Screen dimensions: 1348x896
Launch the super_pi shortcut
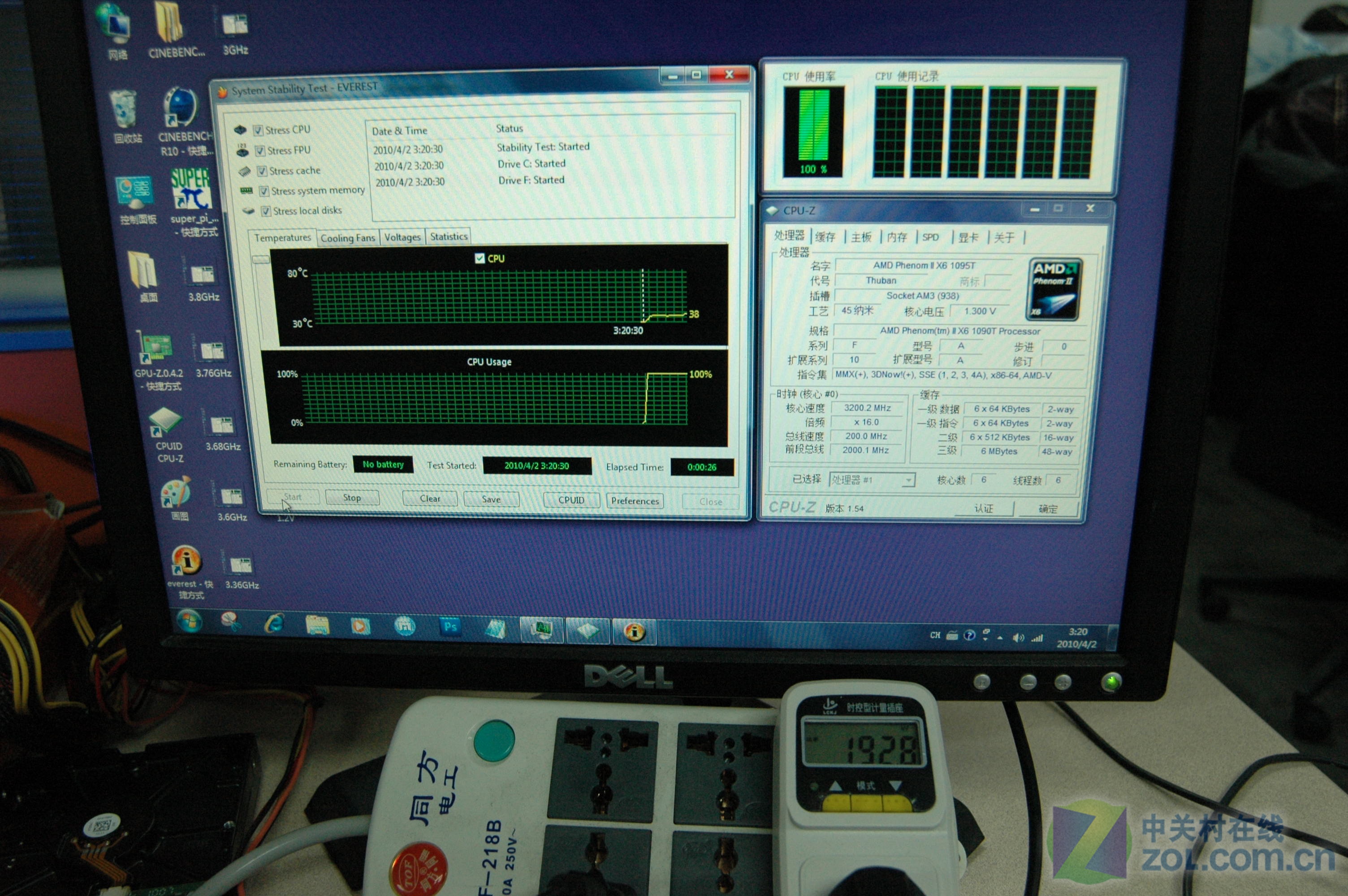193,203
